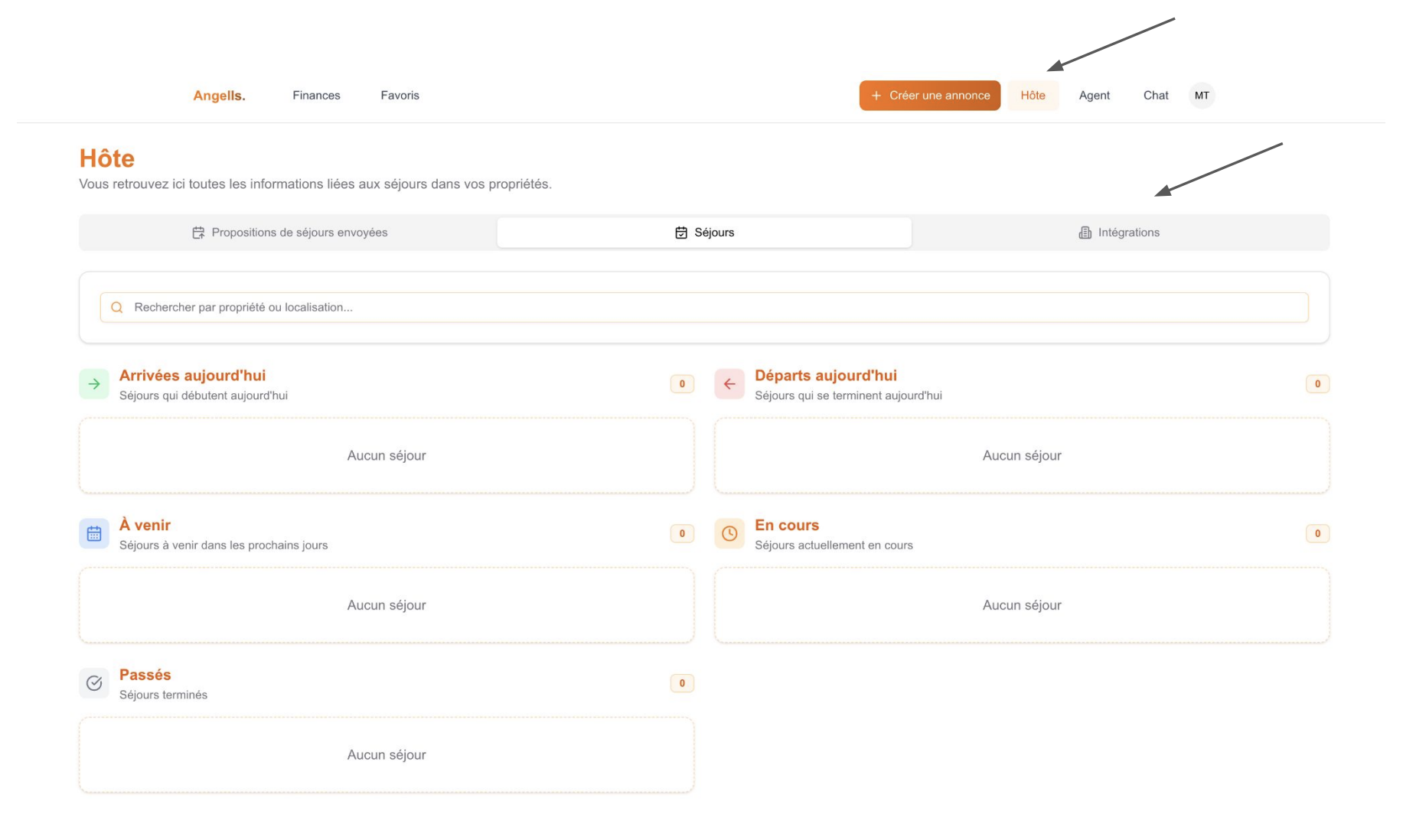The width and height of the screenshot is (1416, 840).
Task: Open the MT user avatar
Action: [x=1202, y=96]
